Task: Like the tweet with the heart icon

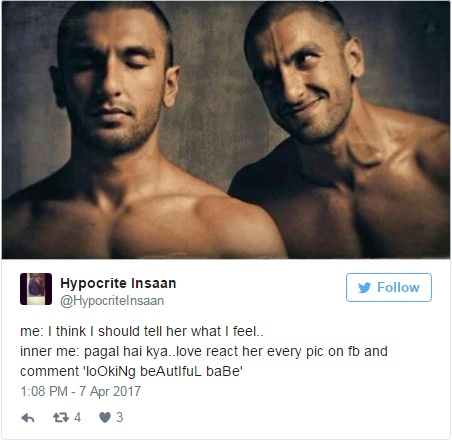Action: coord(105,418)
